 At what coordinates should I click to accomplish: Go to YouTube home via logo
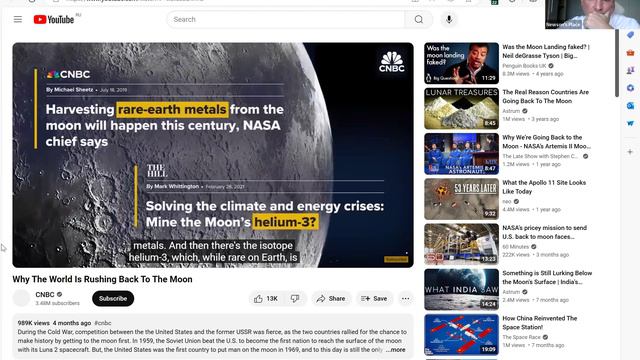pyautogui.click(x=53, y=19)
